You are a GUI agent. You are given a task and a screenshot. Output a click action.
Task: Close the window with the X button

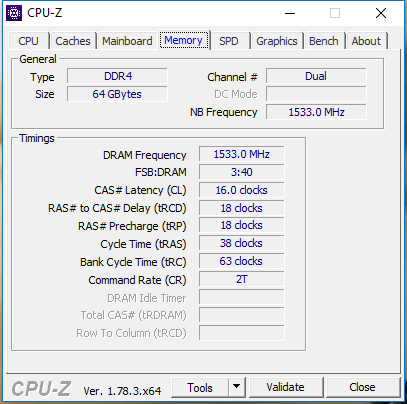381,13
